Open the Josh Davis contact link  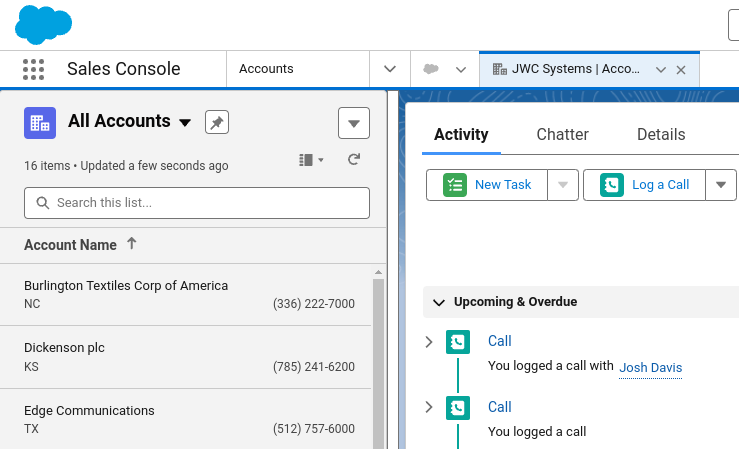(x=650, y=367)
